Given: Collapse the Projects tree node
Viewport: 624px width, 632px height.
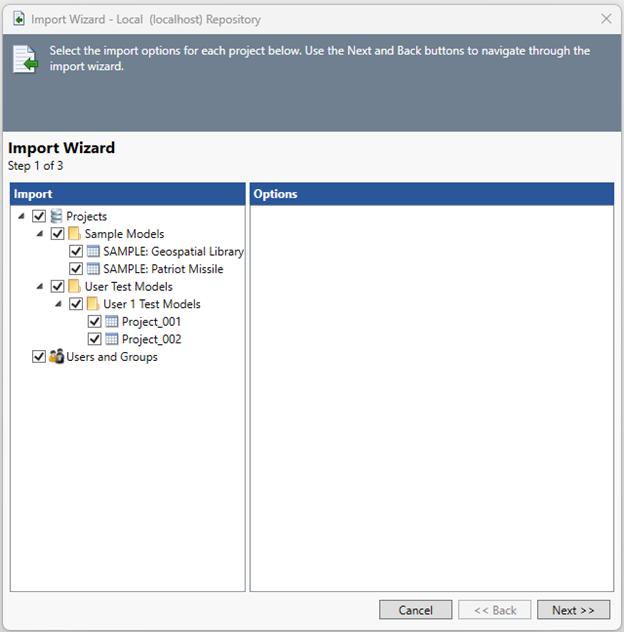Looking at the screenshot, I should pos(22,216).
